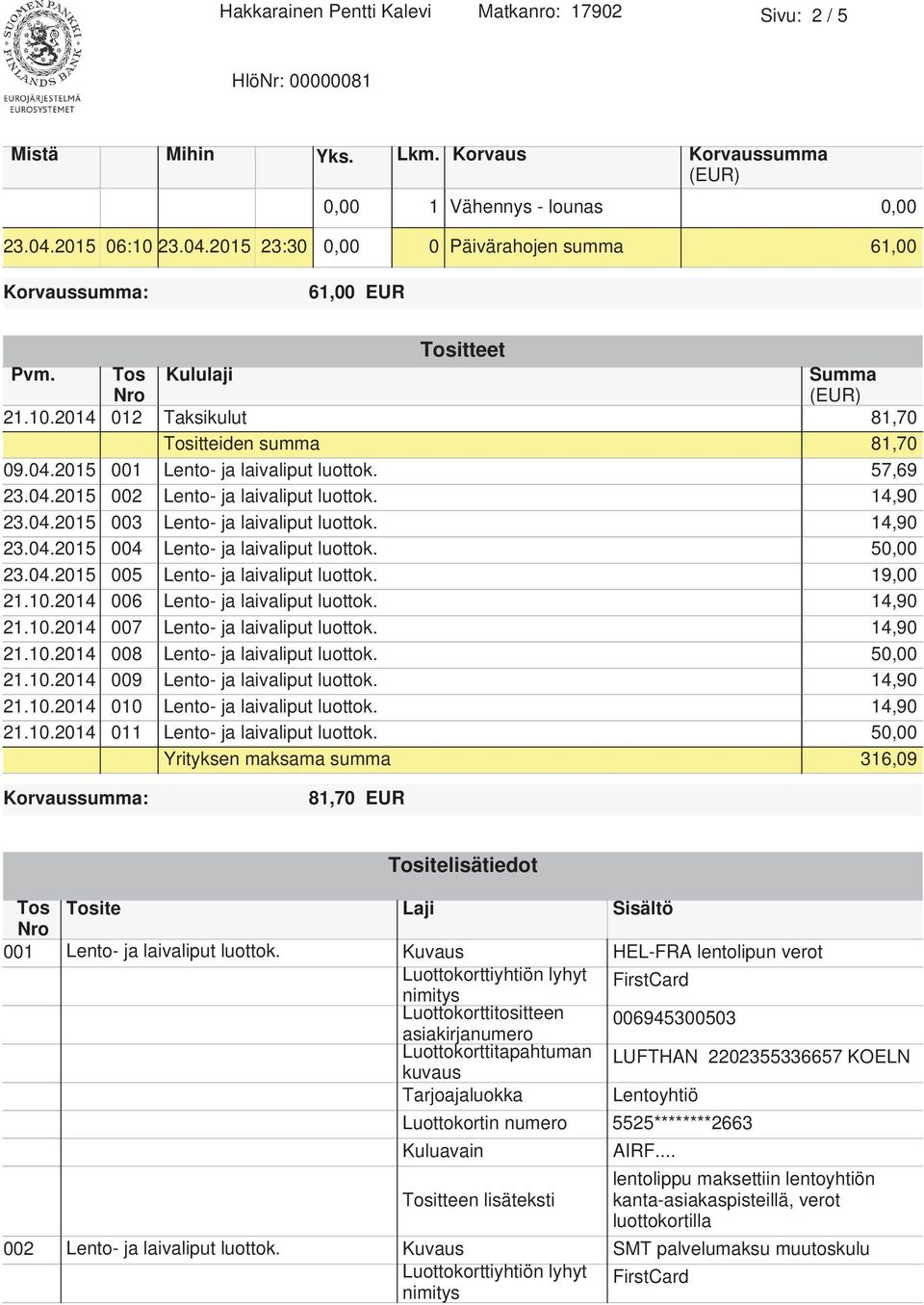Select receipt row number 006
This screenshot has width=924, height=1305.
click(x=462, y=601)
